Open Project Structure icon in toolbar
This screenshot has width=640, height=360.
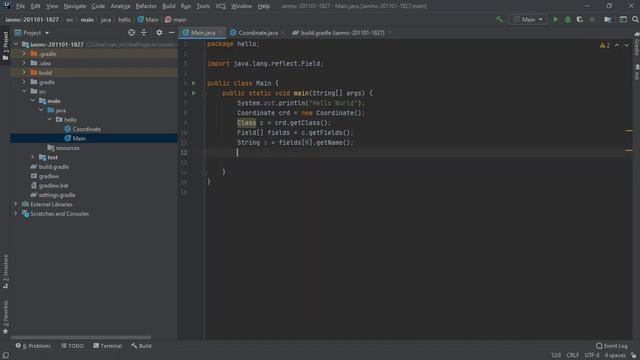(x=608, y=19)
